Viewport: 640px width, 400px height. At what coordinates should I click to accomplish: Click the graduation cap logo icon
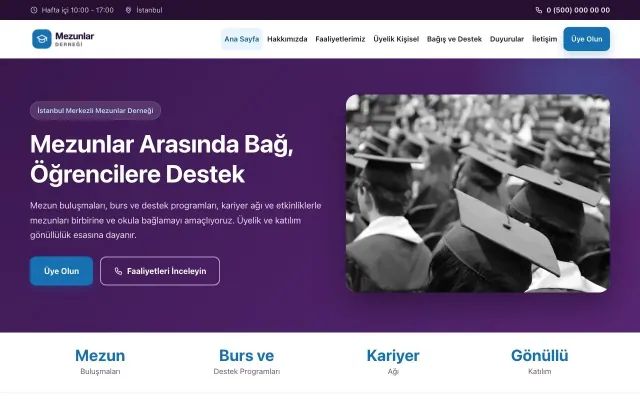coord(42,39)
